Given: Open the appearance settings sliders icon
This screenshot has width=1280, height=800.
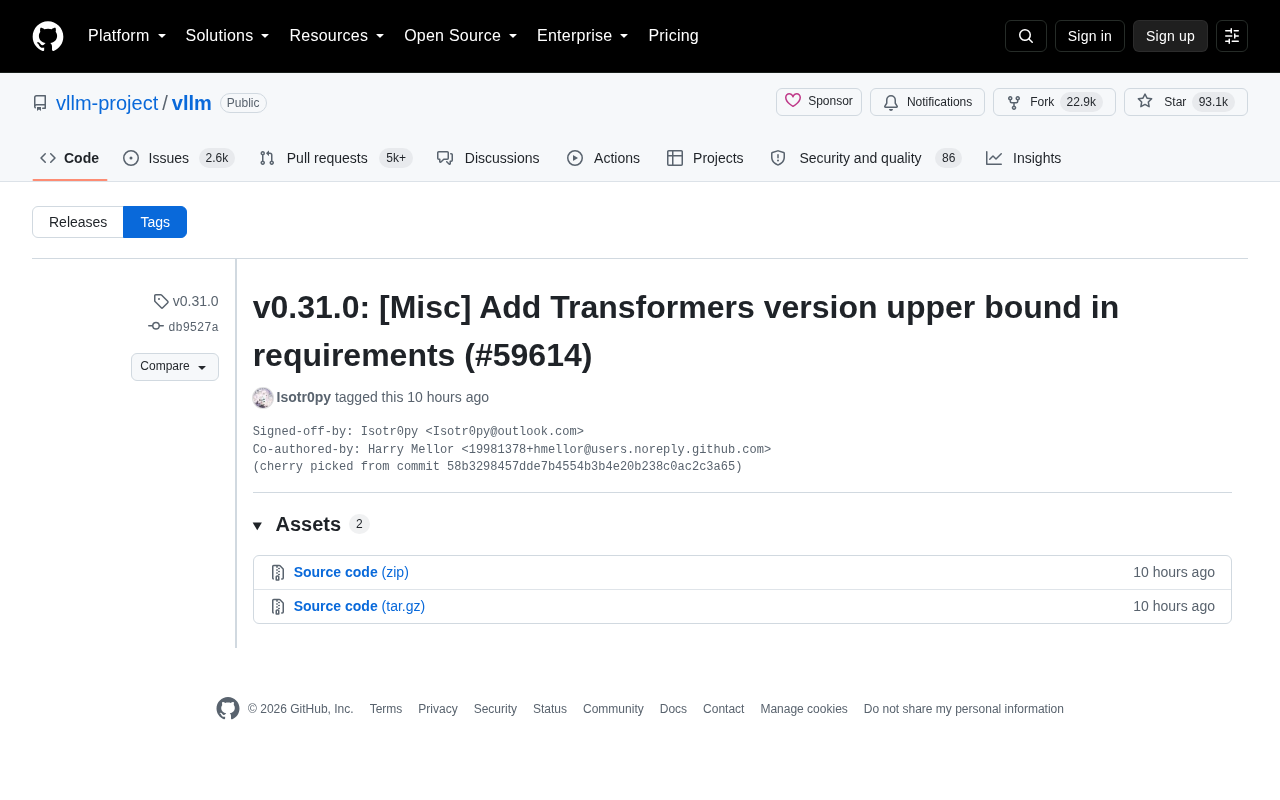Looking at the screenshot, I should (x=1232, y=36).
